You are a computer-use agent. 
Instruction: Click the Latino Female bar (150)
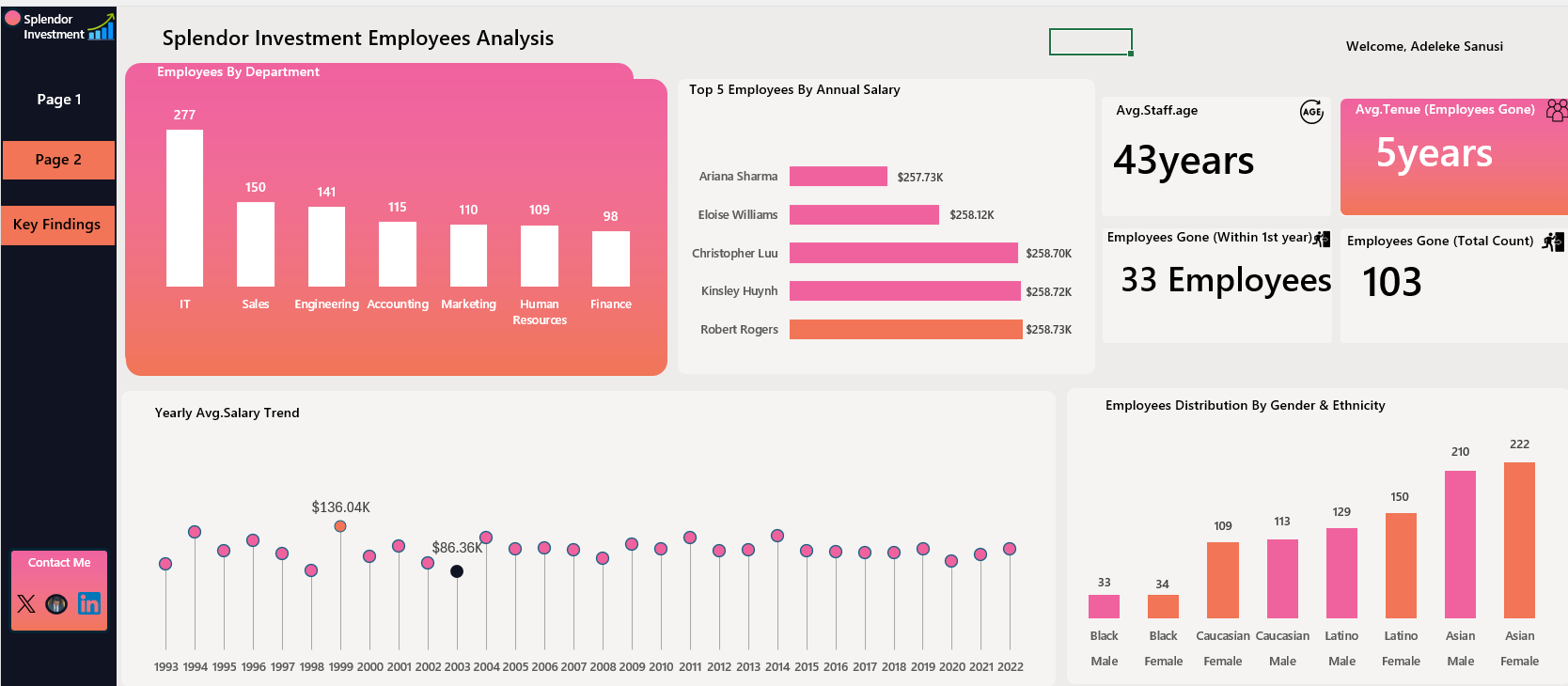click(1401, 566)
